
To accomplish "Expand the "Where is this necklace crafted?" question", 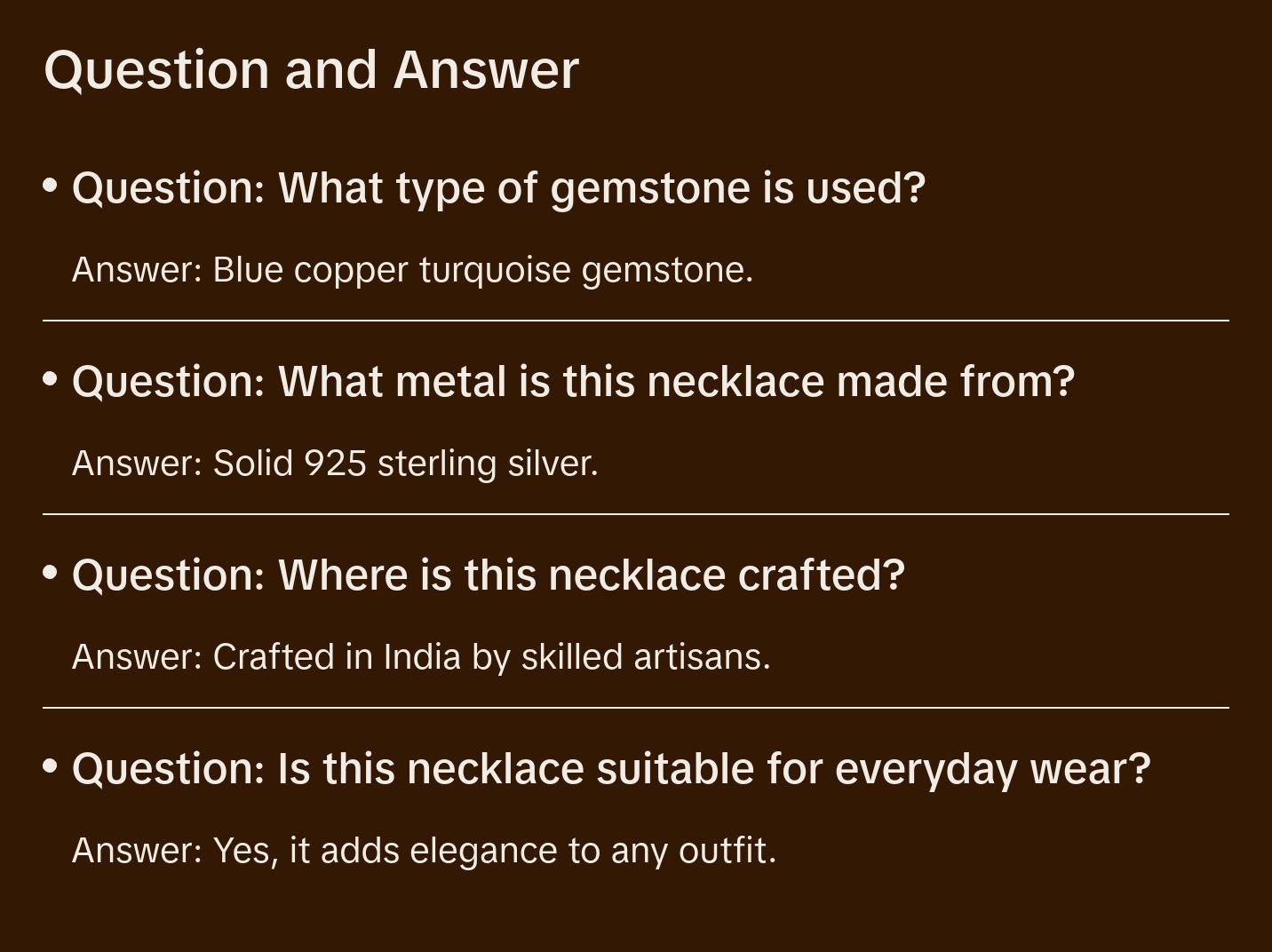I will [x=488, y=575].
